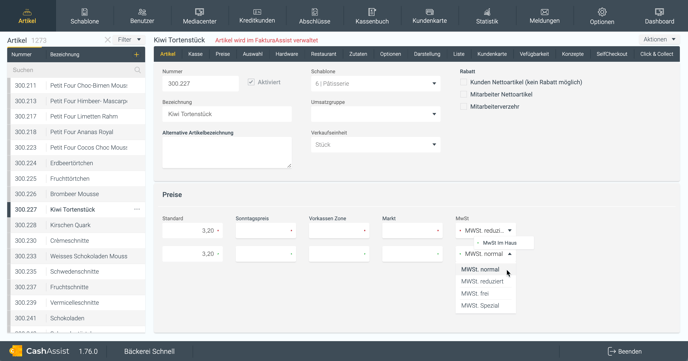Switch to the SelfCheckout tab
Viewport: 688px width, 361px height.
612,54
